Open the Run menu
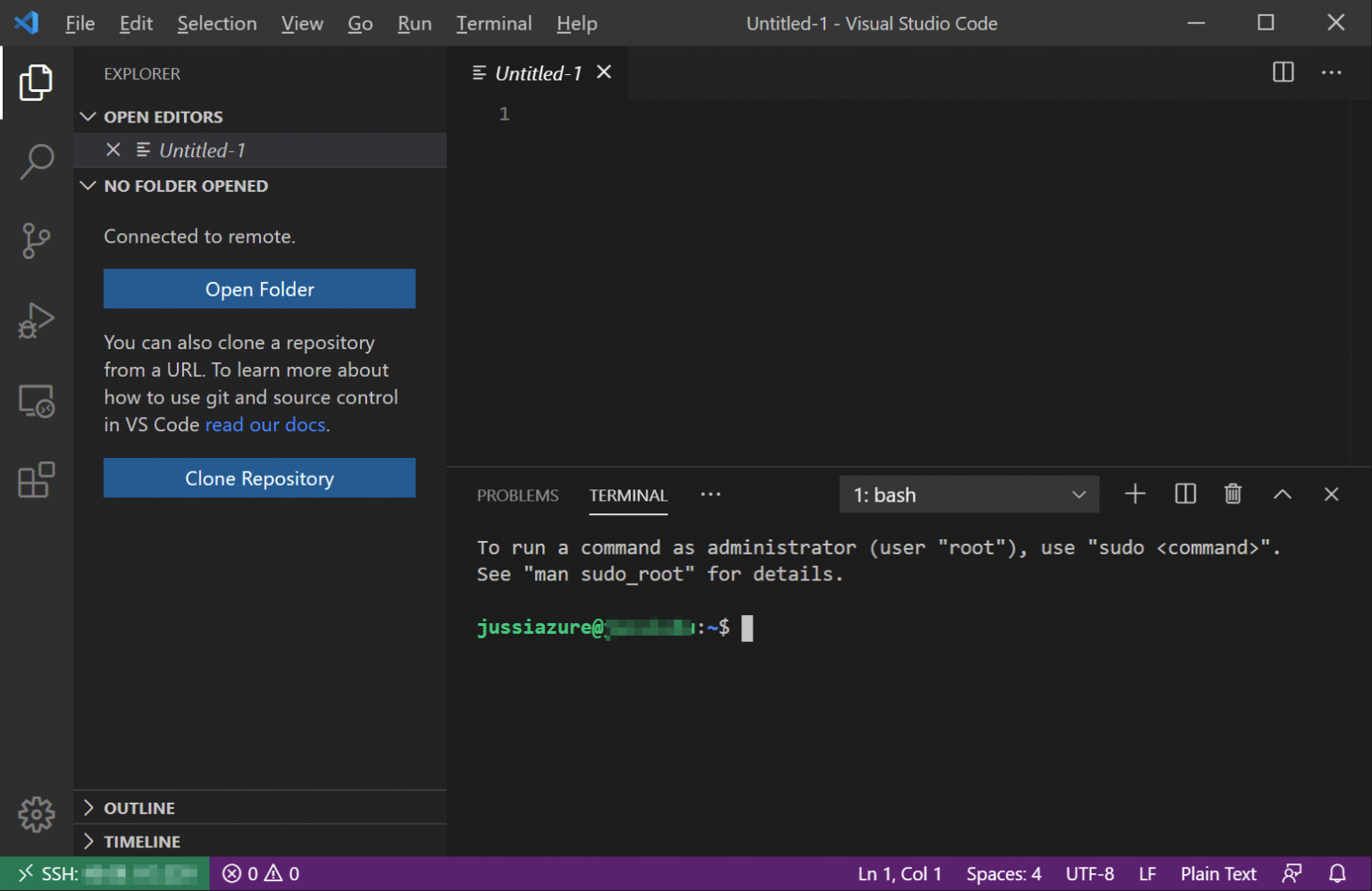 pos(414,23)
